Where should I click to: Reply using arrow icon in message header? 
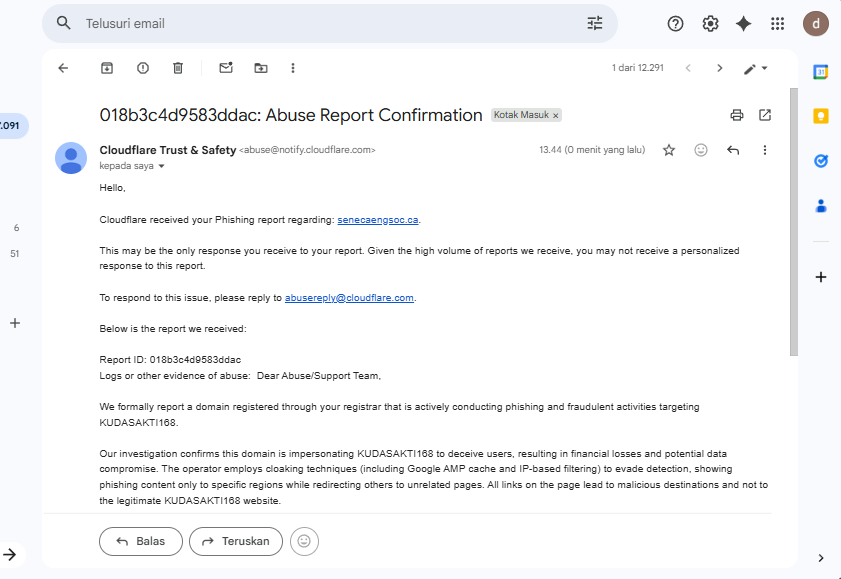click(x=733, y=150)
